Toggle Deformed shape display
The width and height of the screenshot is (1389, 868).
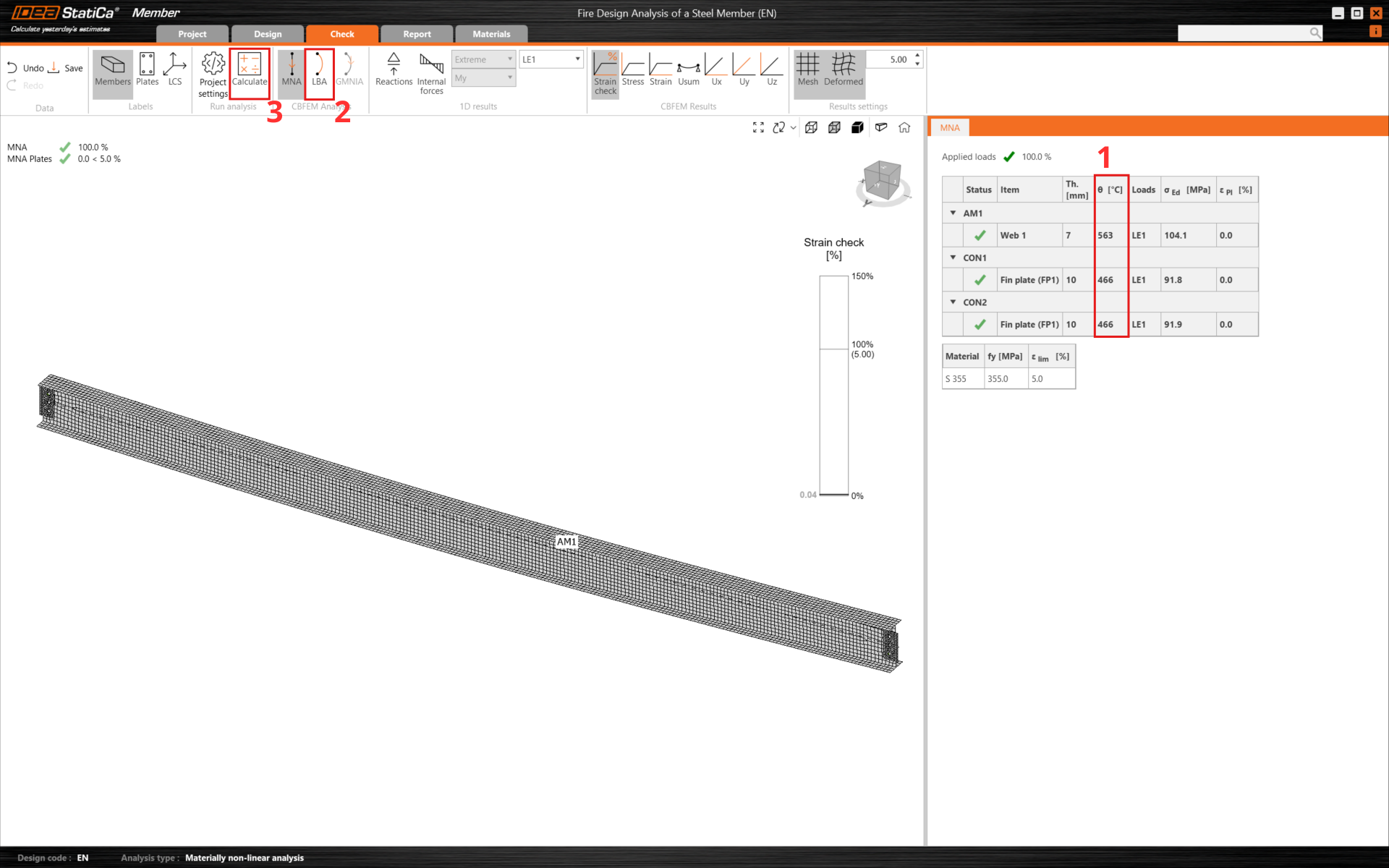[843, 70]
